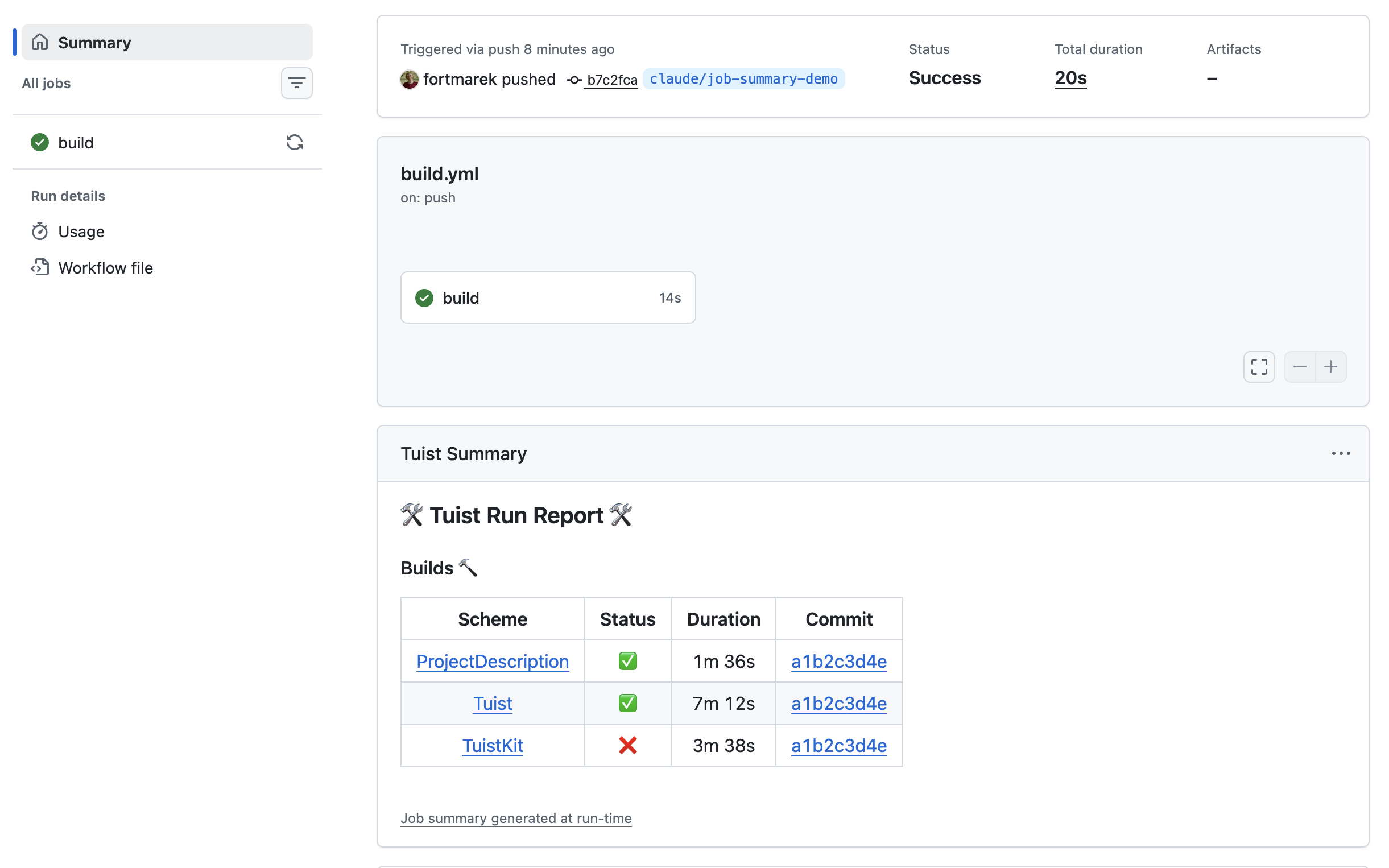
Task: Click the 'Triggered via push 8 minutes ago' text
Action: point(507,49)
